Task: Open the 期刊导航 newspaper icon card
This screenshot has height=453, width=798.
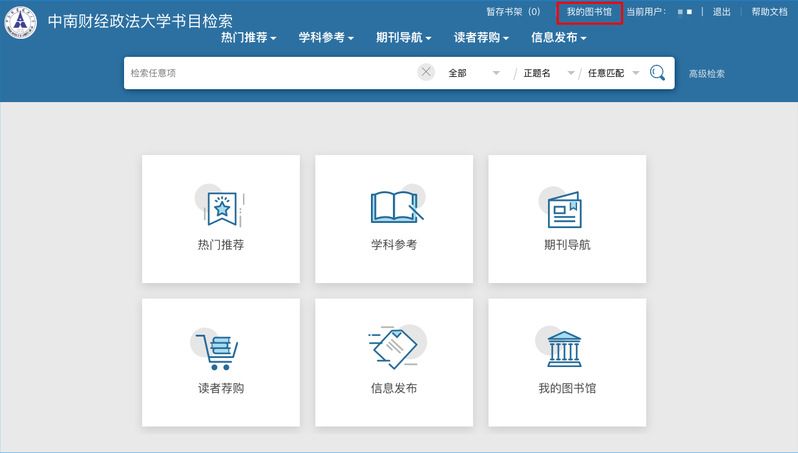Action: click(x=567, y=219)
